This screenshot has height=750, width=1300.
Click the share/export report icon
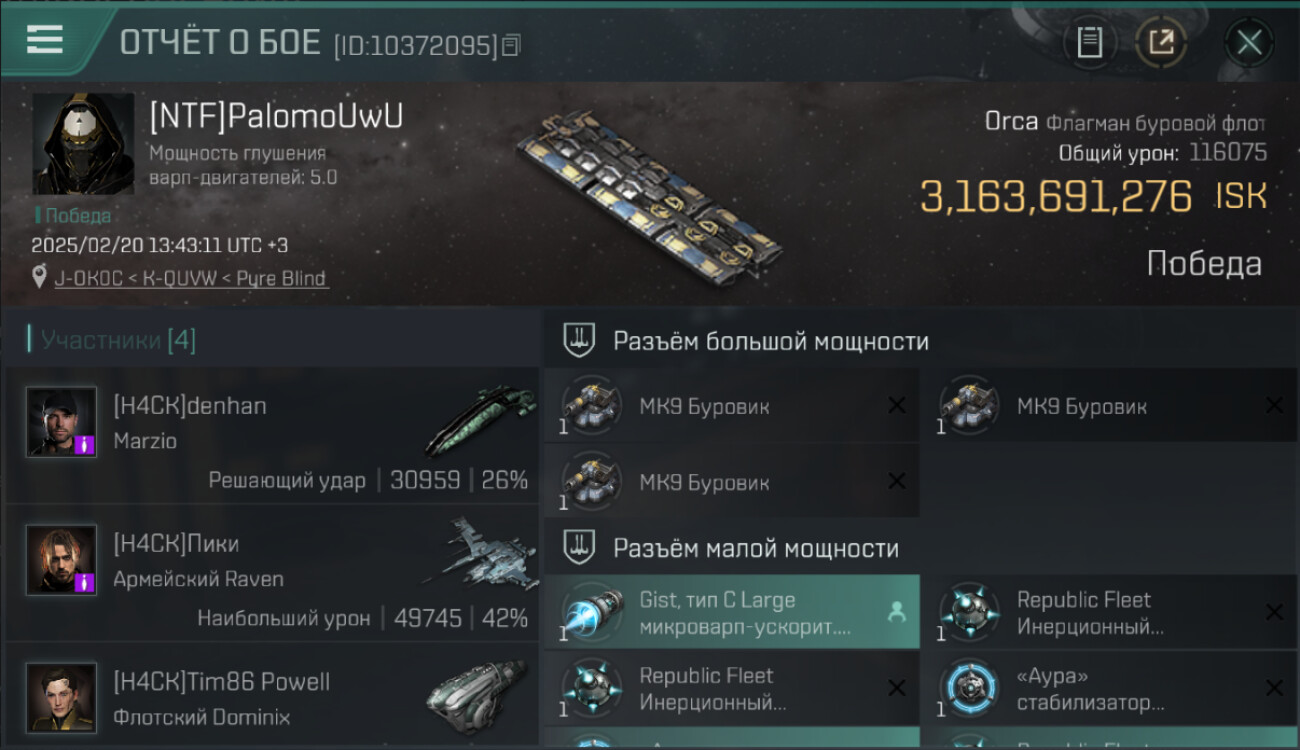click(1161, 43)
